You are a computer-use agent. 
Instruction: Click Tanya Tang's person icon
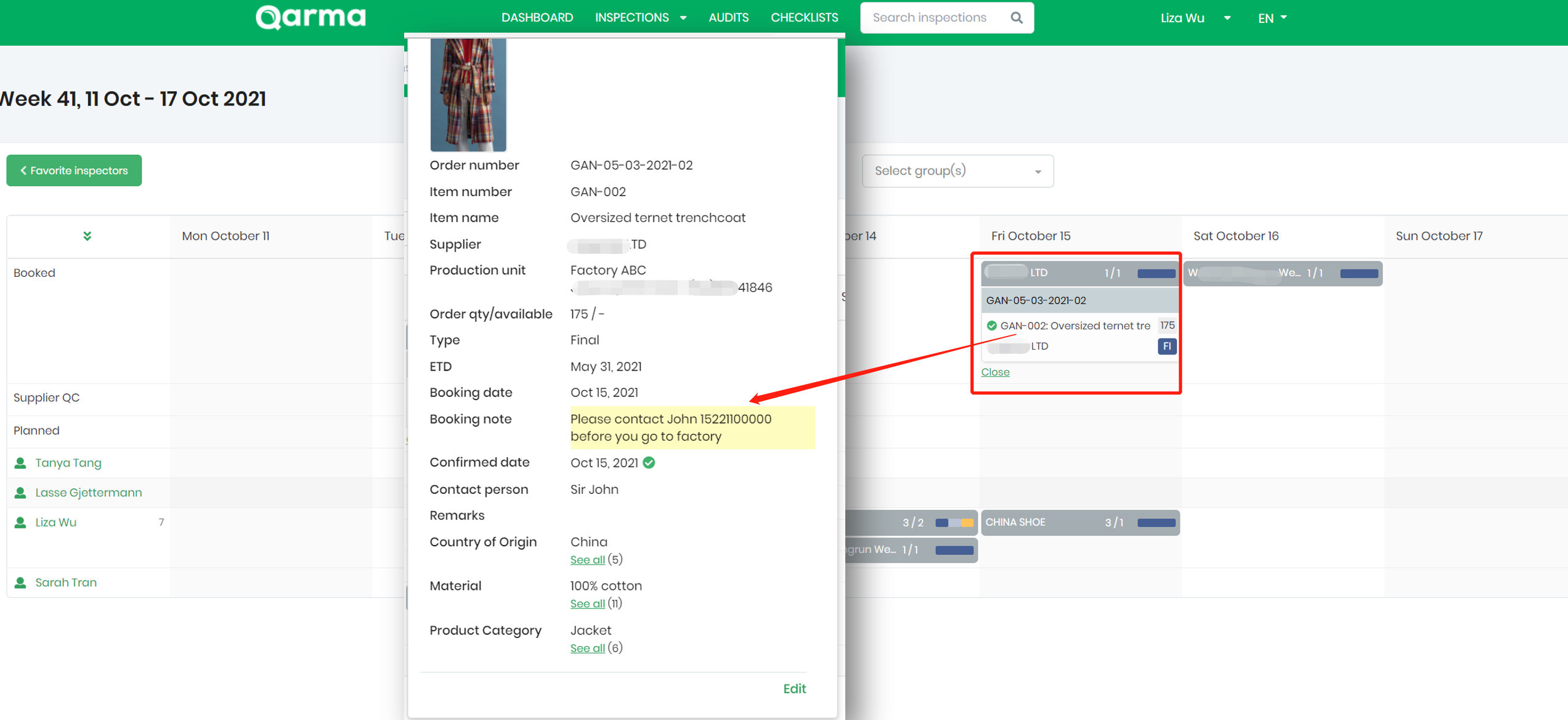click(20, 463)
